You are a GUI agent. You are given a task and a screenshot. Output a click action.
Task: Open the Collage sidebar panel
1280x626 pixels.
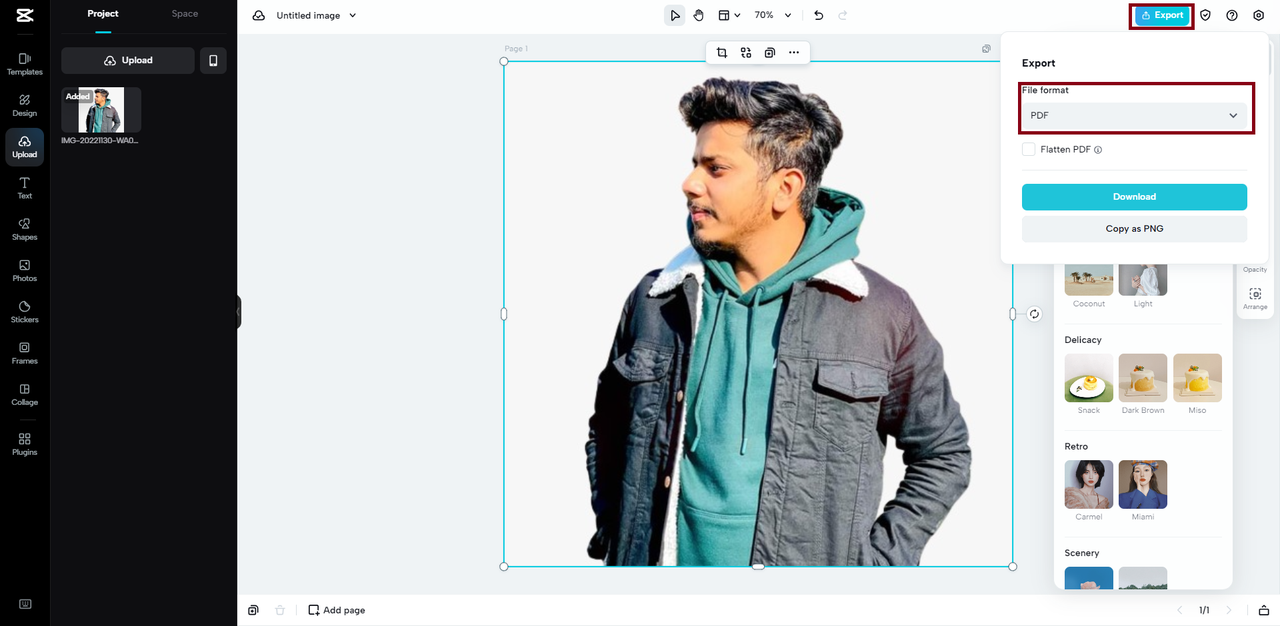[x=25, y=394]
